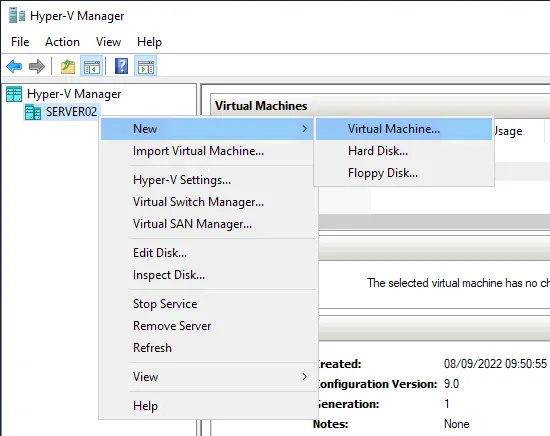Click the Back arrow toolbar icon
550x436 pixels.
coord(14,66)
